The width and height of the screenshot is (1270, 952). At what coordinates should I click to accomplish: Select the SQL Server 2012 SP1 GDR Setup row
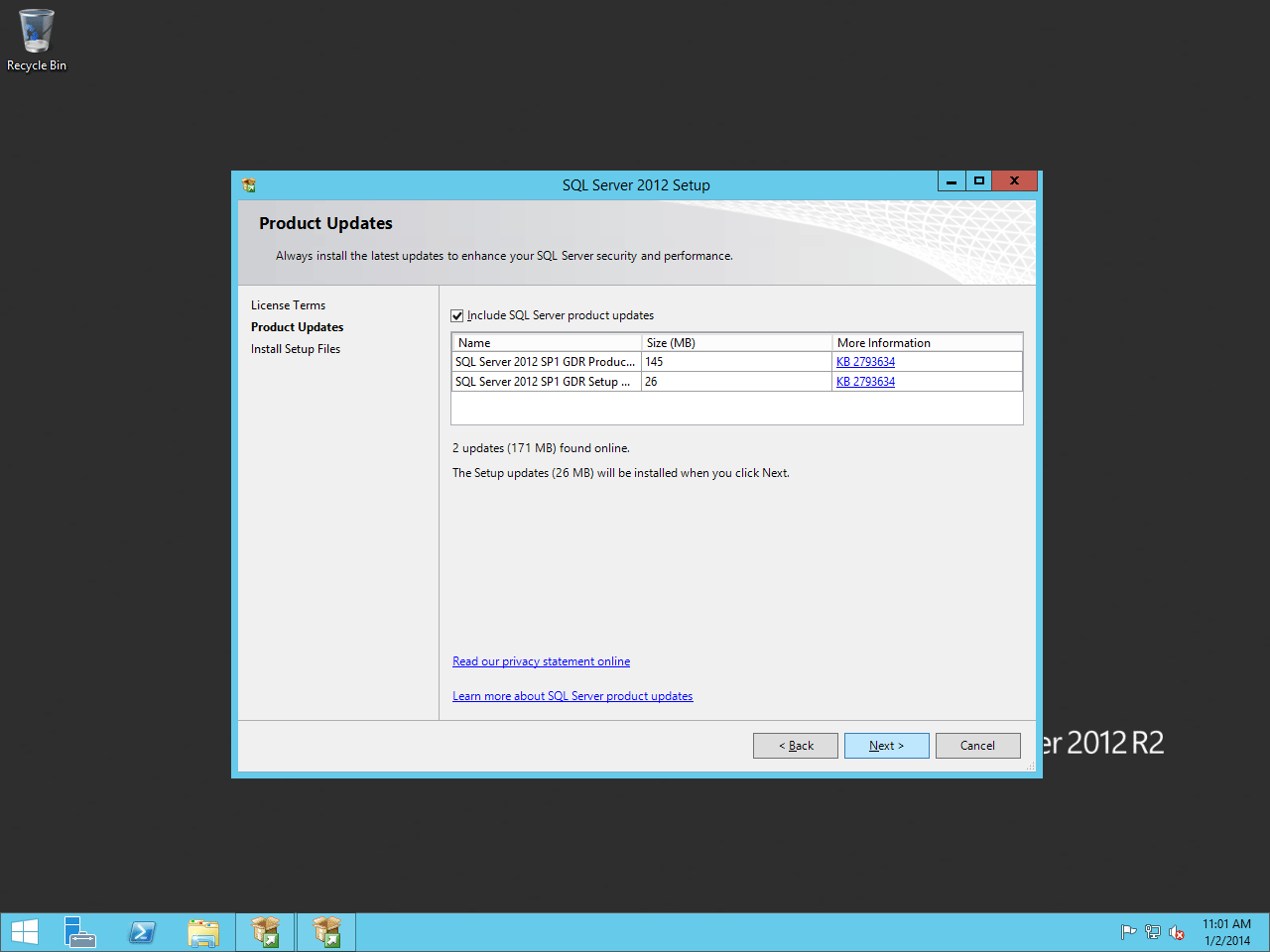(737, 382)
